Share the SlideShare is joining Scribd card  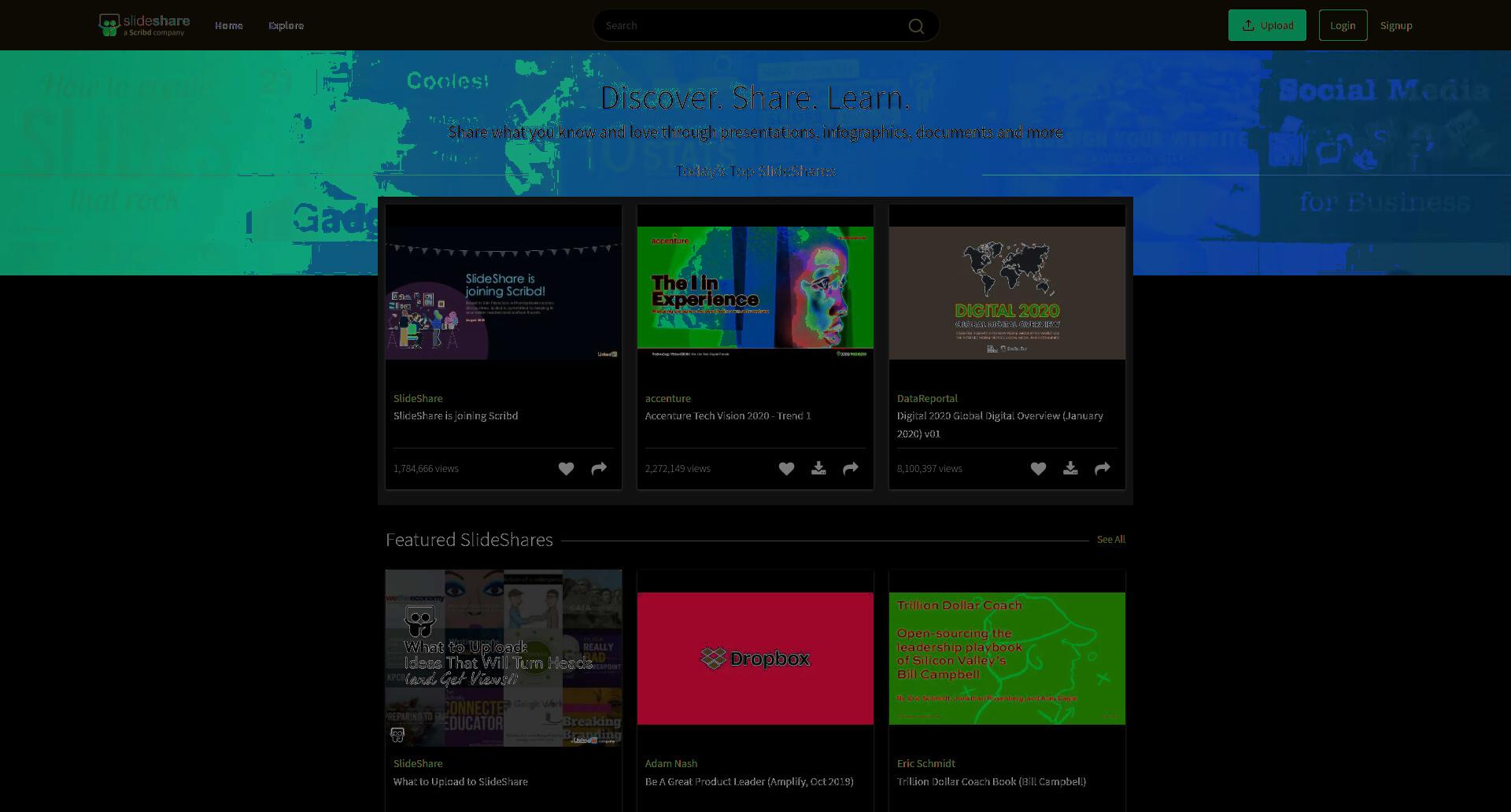(599, 469)
